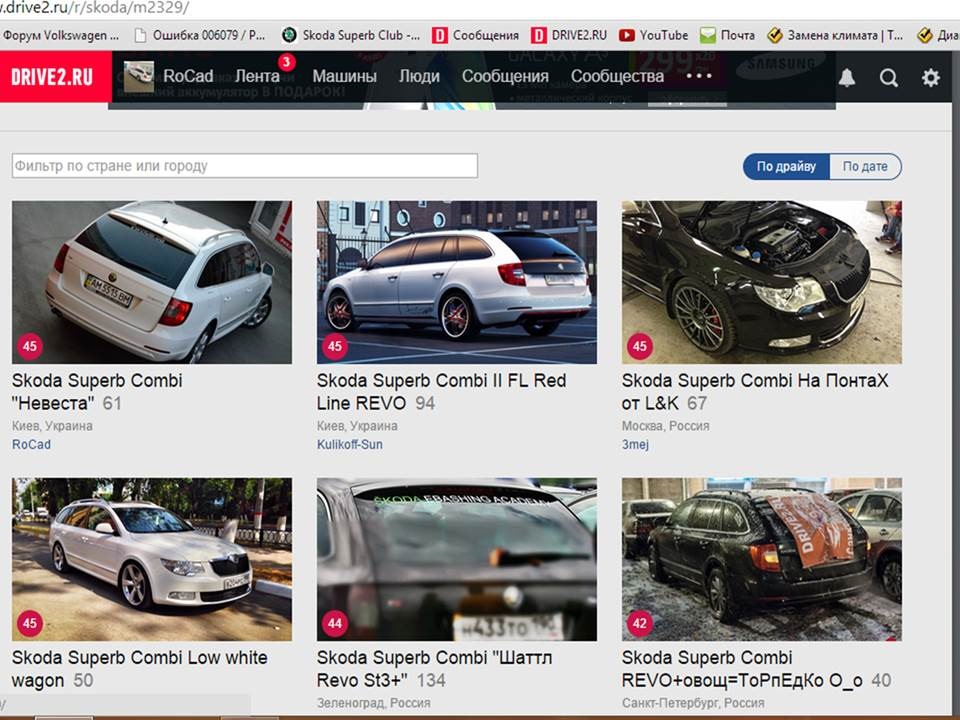The width and height of the screenshot is (960, 720).
Task: Open the REVO+овощ=ТоРпЕдКо O_o title link
Action: click(742, 669)
